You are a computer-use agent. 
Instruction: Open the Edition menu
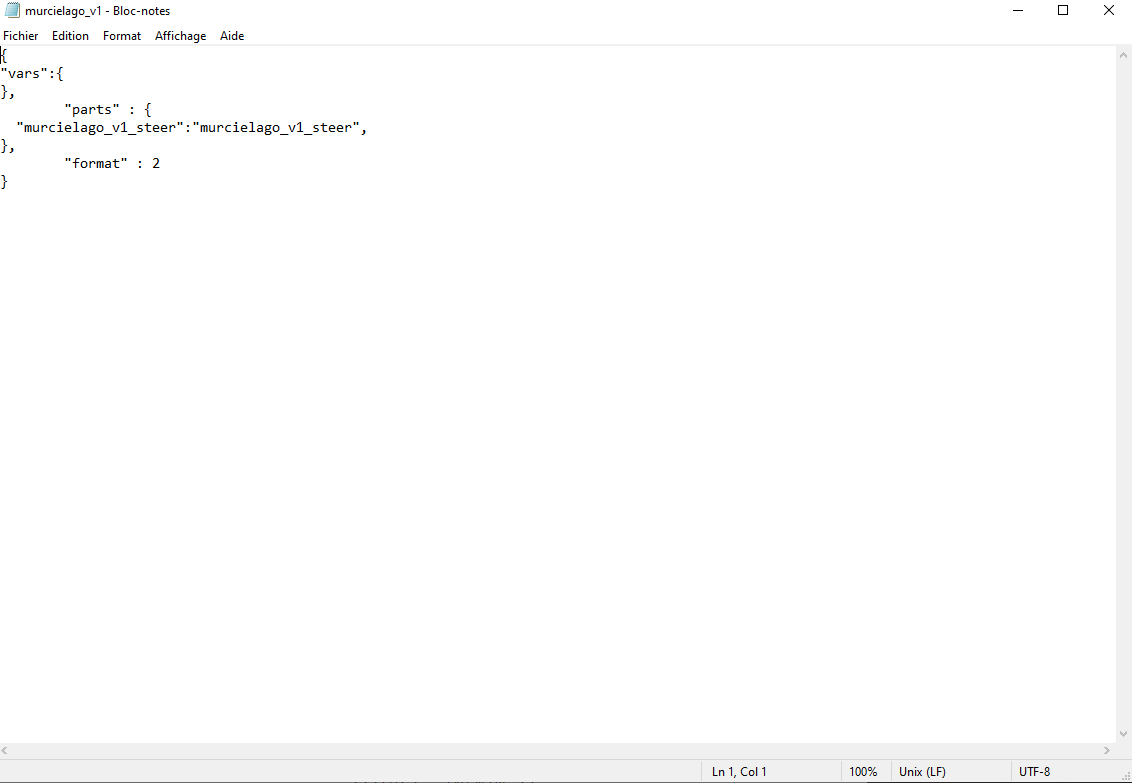[x=70, y=35]
